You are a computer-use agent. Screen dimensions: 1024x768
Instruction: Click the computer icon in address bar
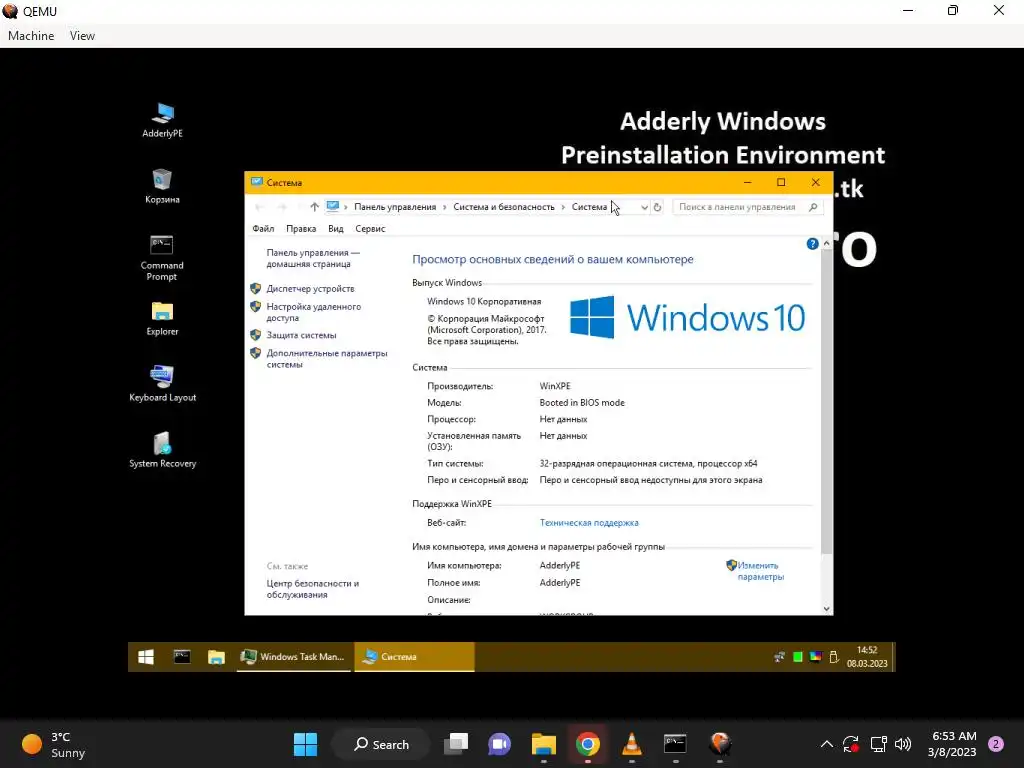333,206
